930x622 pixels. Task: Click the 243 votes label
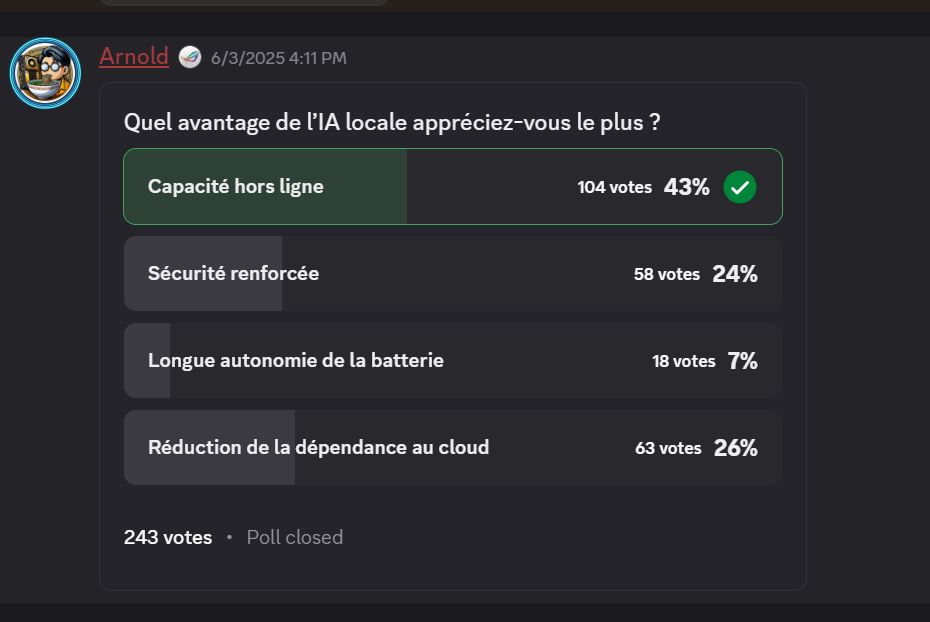tap(168, 537)
